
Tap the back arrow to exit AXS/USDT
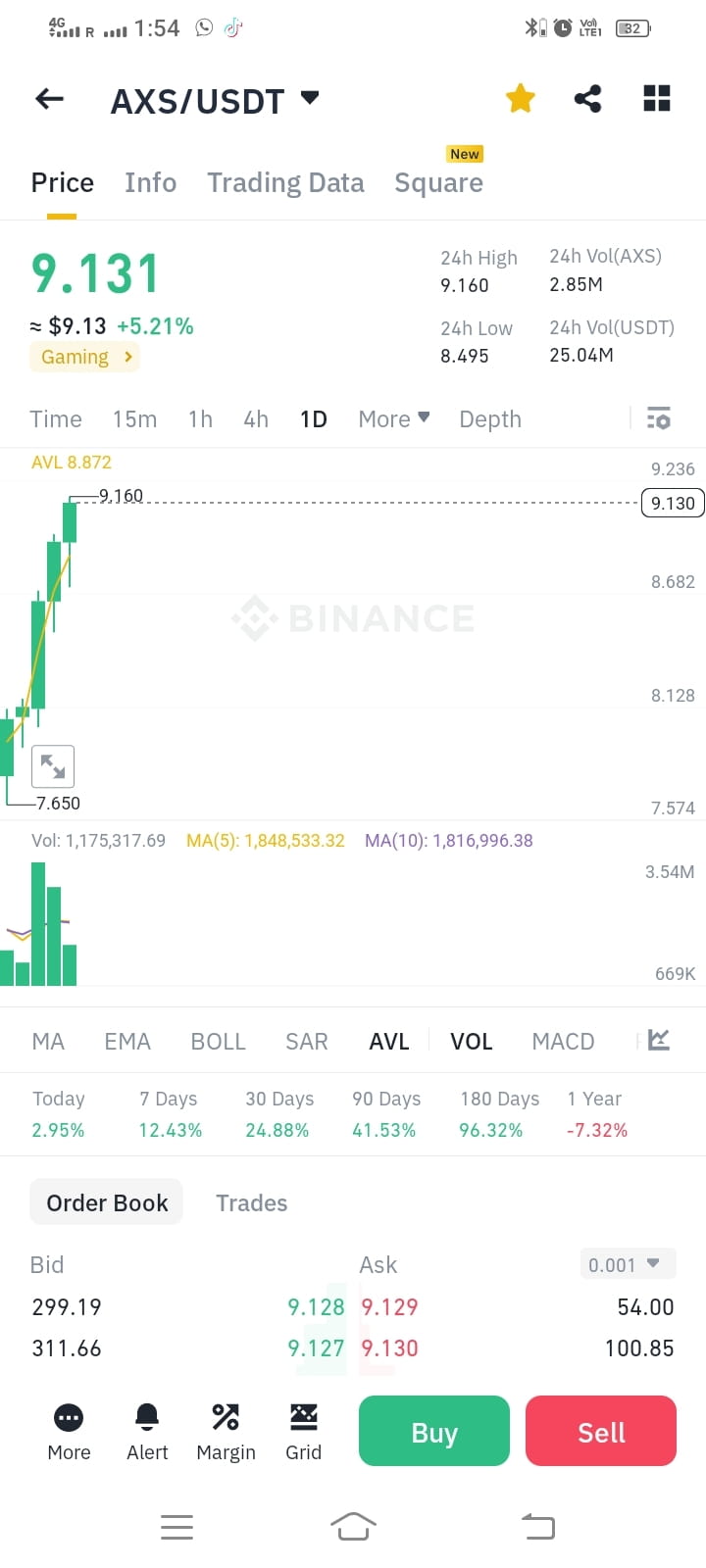[48, 99]
